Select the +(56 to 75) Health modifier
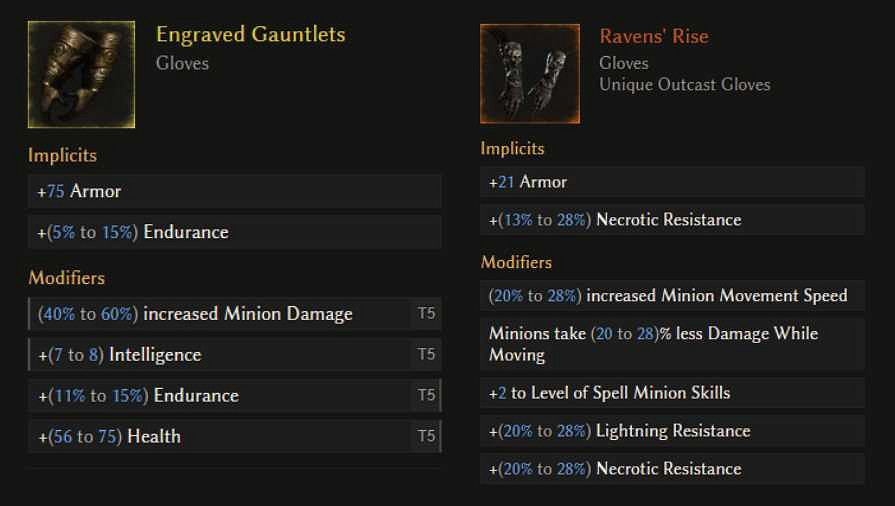The height and width of the screenshot is (506, 895). coord(220,436)
